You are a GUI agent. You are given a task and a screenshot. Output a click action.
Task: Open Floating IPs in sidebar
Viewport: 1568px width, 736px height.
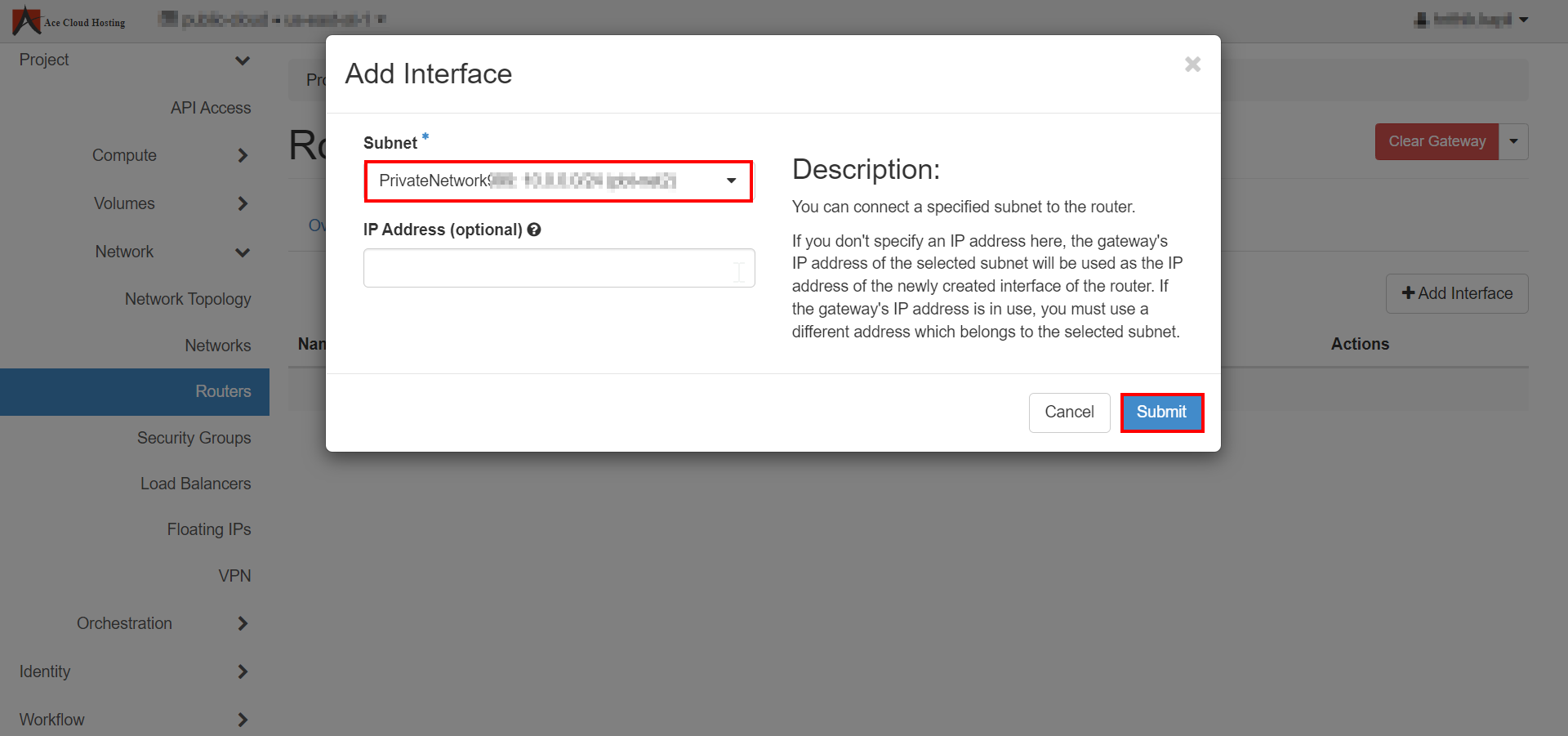pyautogui.click(x=209, y=529)
